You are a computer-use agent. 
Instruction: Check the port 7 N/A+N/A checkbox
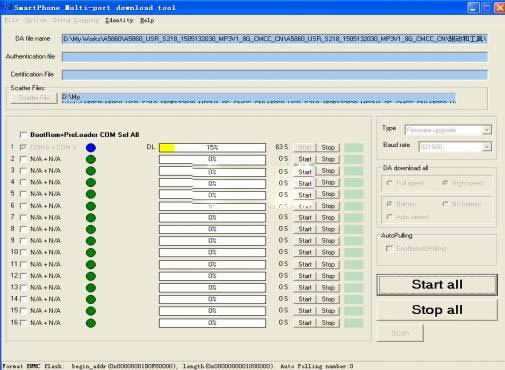[x=23, y=218]
